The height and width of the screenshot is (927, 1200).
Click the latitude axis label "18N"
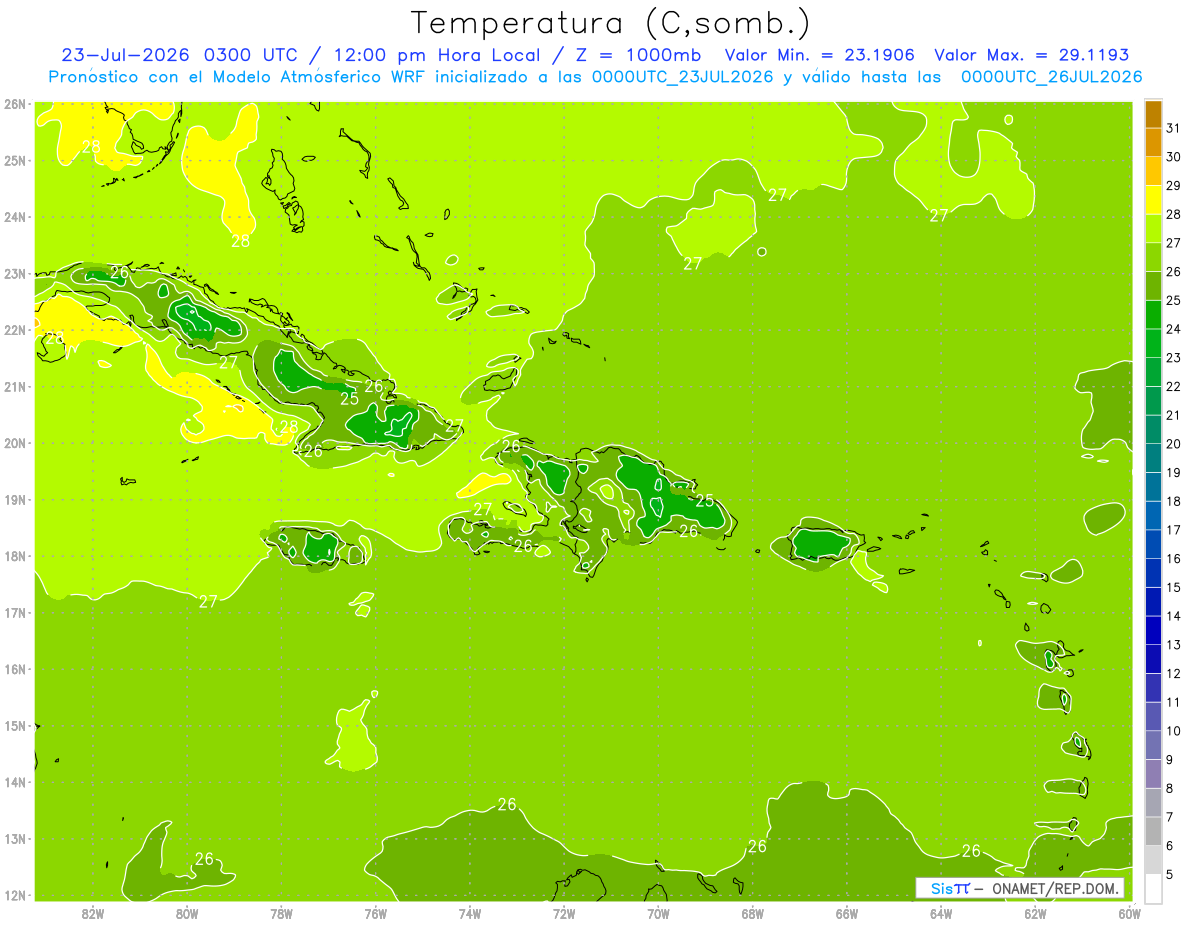pyautogui.click(x=14, y=556)
